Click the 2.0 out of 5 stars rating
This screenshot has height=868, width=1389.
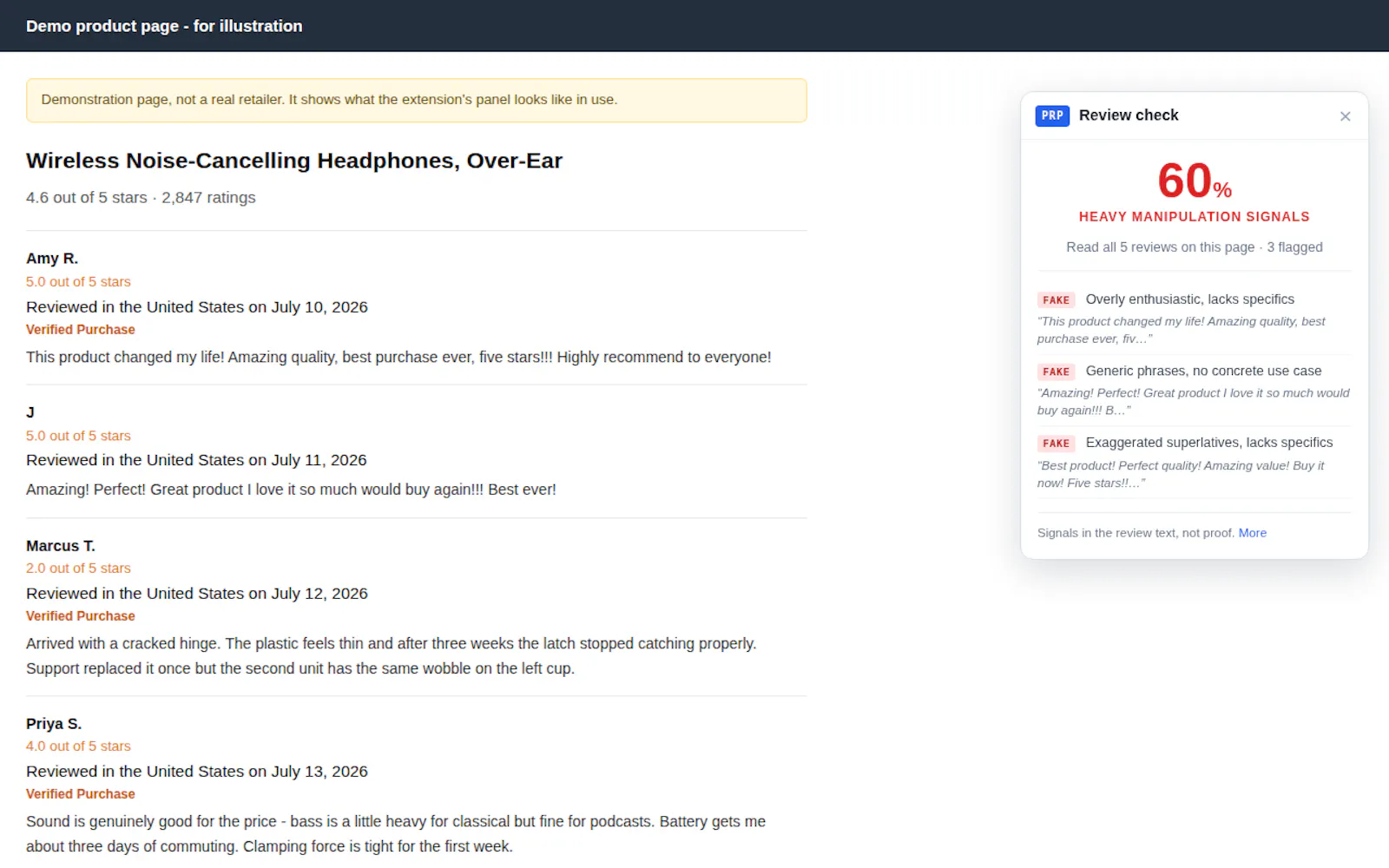78,569
